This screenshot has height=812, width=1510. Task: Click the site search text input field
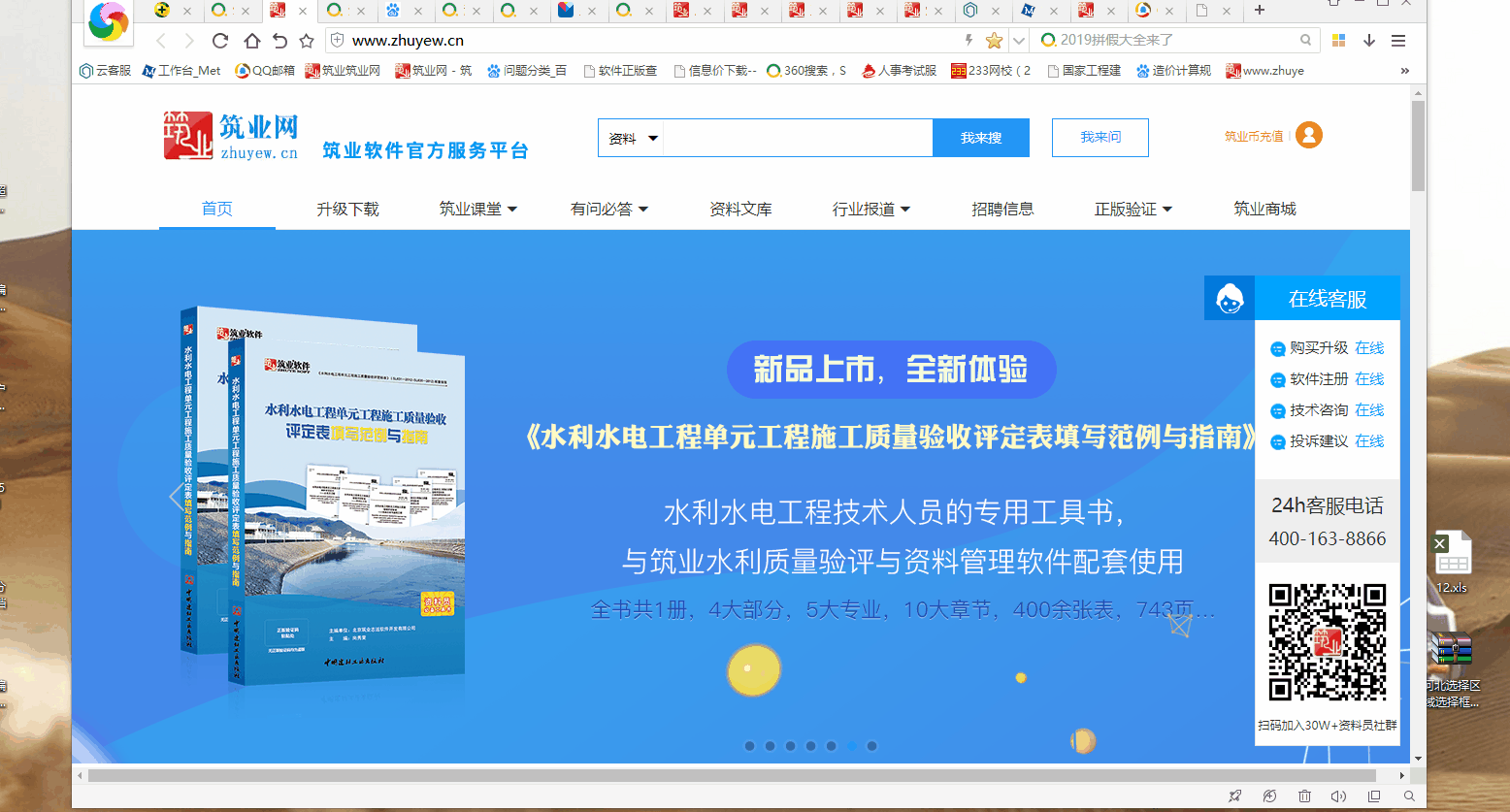point(796,139)
